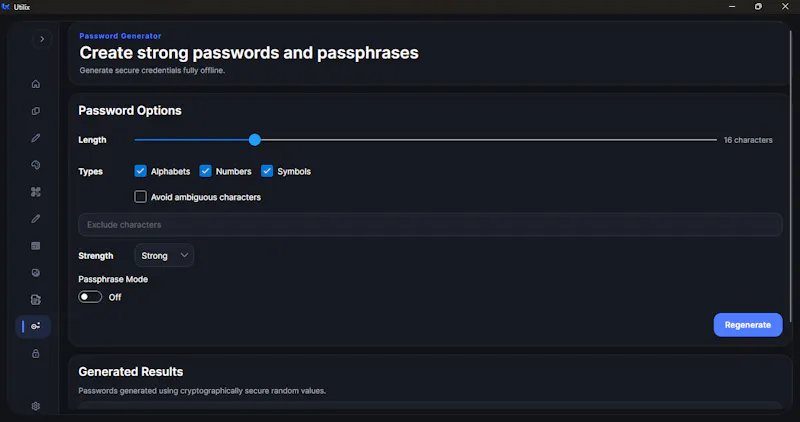Open the padlock sidebar icon

click(x=36, y=354)
